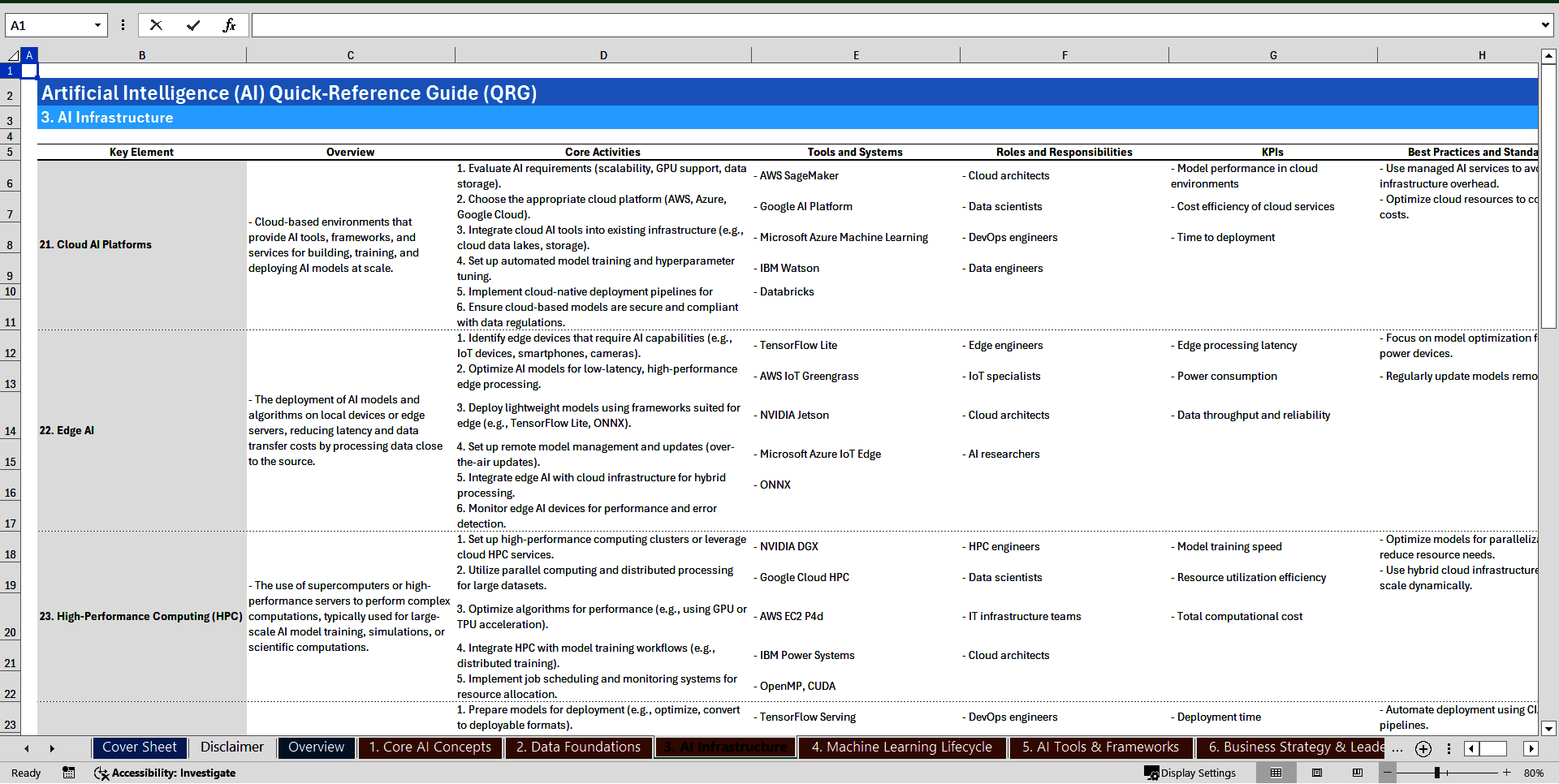Screen dimensions: 1559x784
Task: Open the 5. AI Tools & Frameworks tab
Action: tap(1100, 747)
